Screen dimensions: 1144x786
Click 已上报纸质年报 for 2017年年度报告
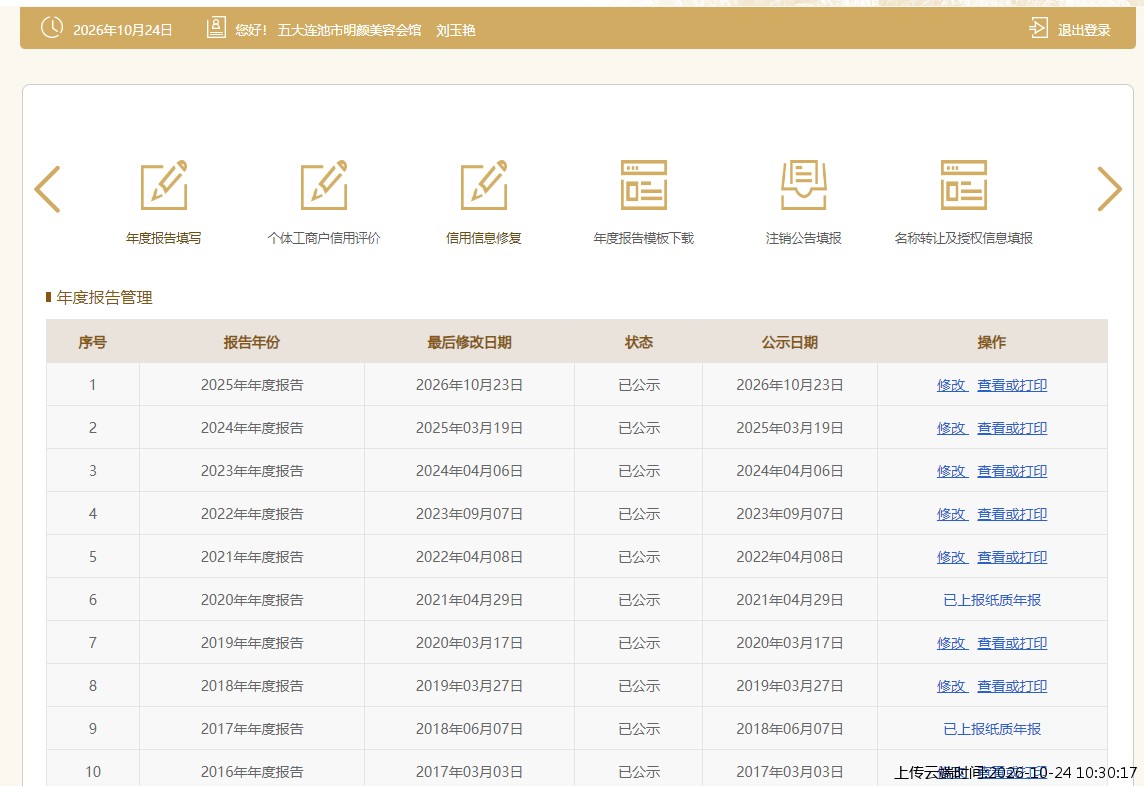point(992,729)
